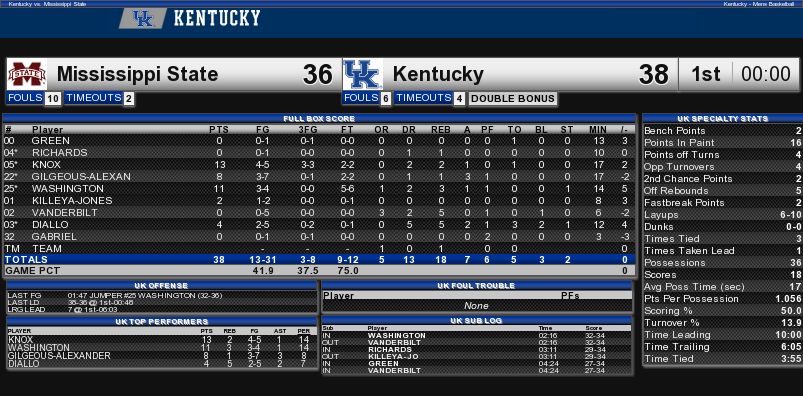The width and height of the screenshot is (803, 396).
Task: Open the UK SPECIALTY STATS panel header
Action: click(722, 118)
